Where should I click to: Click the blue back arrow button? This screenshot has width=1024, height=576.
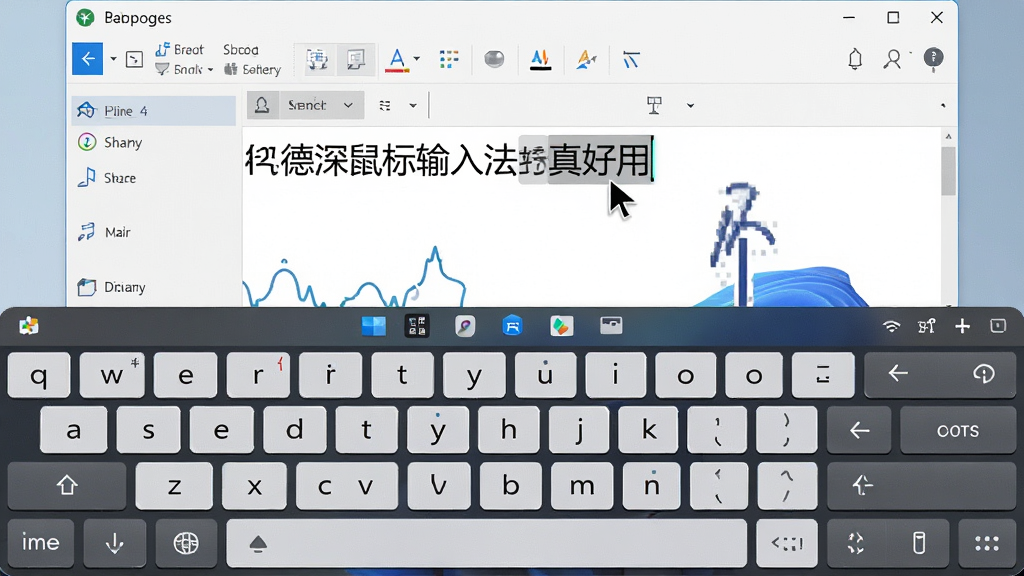coord(88,59)
